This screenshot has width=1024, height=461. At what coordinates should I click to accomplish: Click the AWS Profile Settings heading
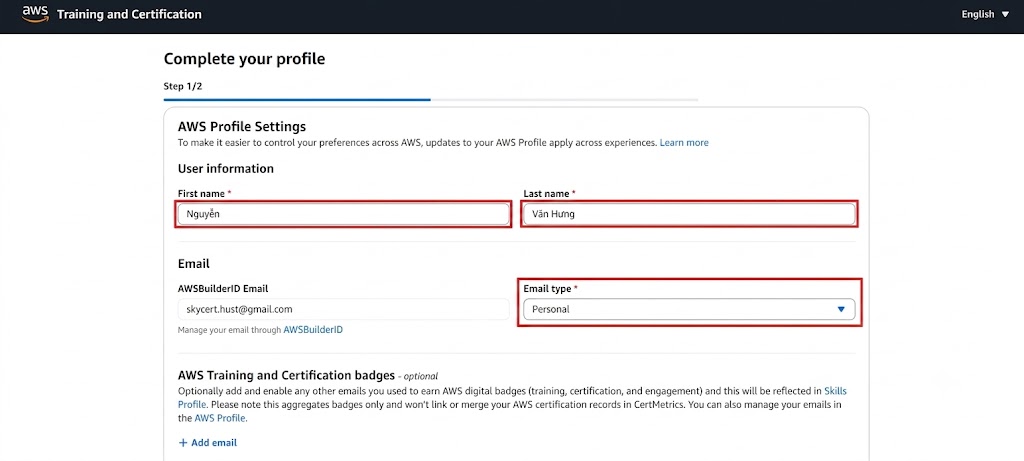click(x=242, y=127)
